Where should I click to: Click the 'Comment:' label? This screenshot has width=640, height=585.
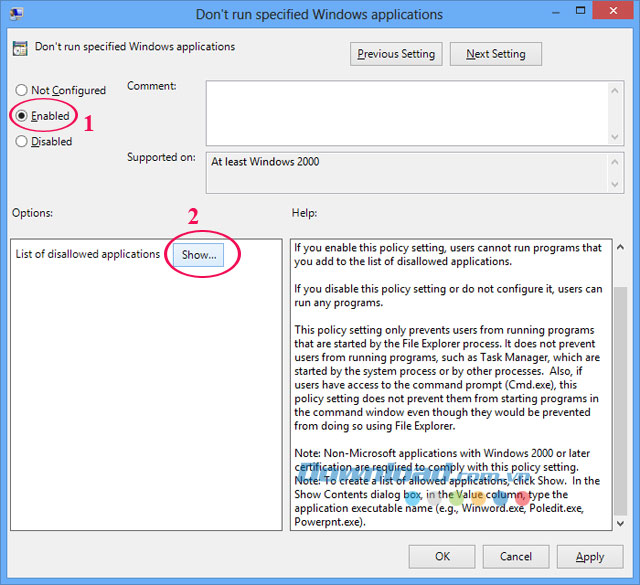[151, 86]
